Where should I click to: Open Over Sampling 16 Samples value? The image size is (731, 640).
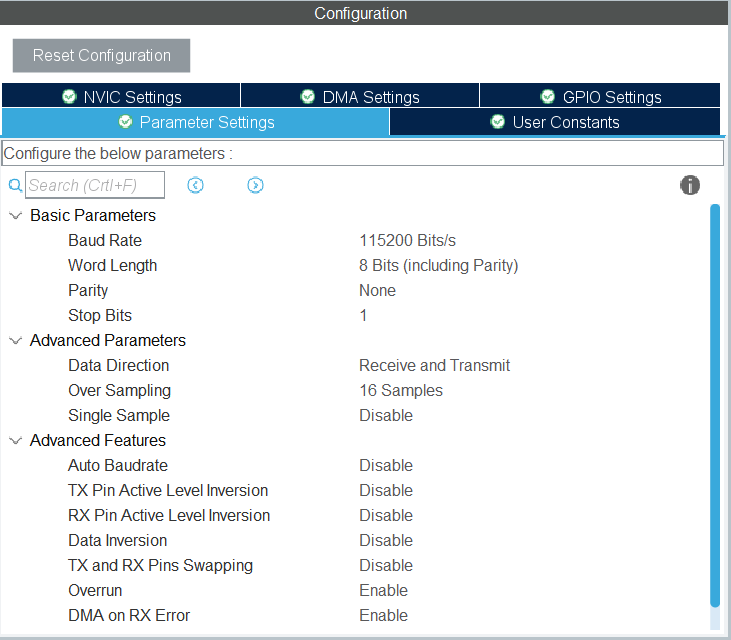401,391
